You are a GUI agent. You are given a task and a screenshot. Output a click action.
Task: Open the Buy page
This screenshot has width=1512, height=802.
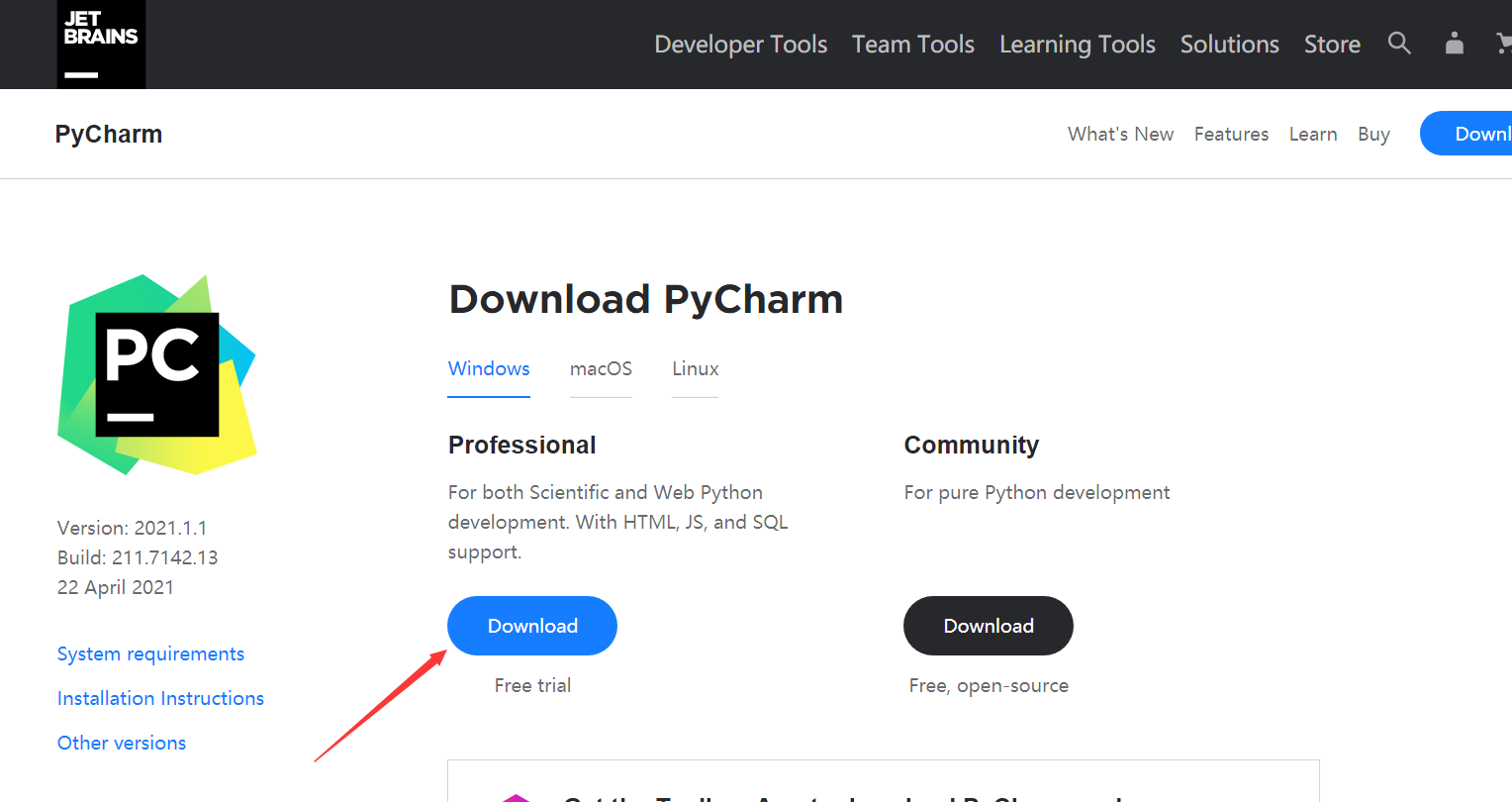(1373, 134)
